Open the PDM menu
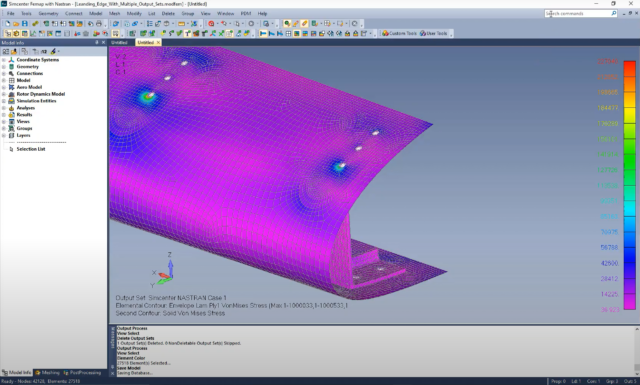Viewport: 640px width, 385px height. (x=246, y=13)
